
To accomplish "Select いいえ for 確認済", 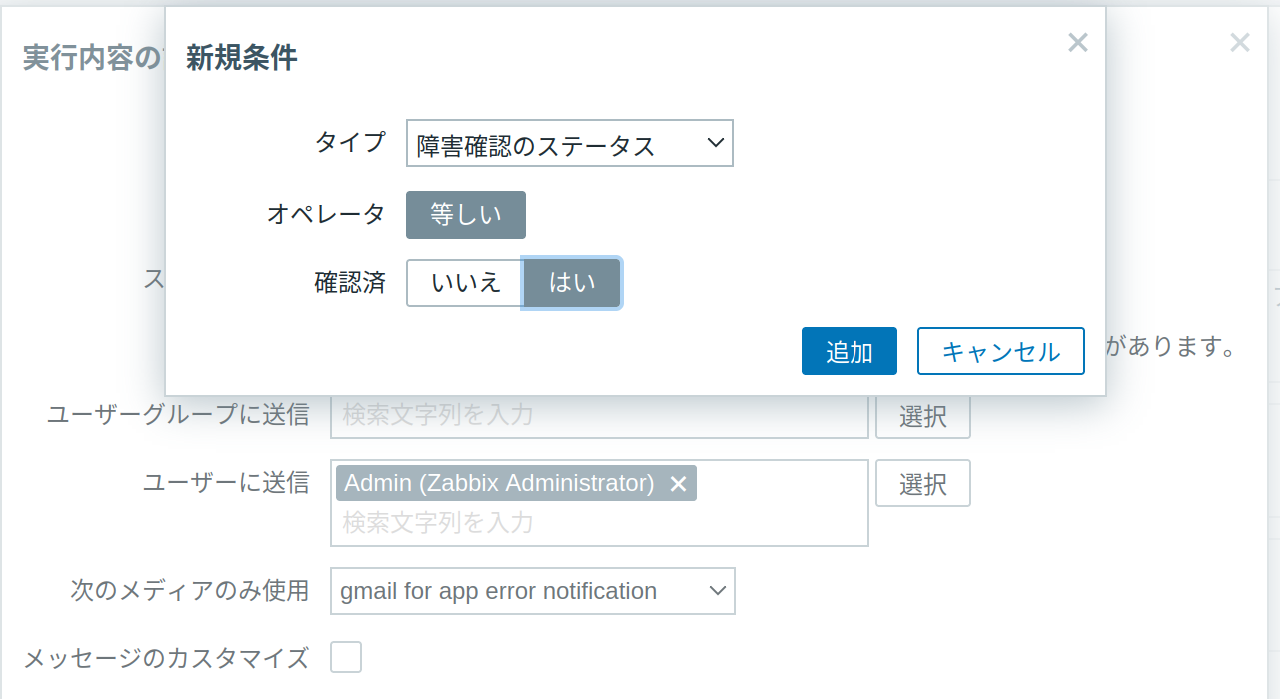I will tap(464, 283).
